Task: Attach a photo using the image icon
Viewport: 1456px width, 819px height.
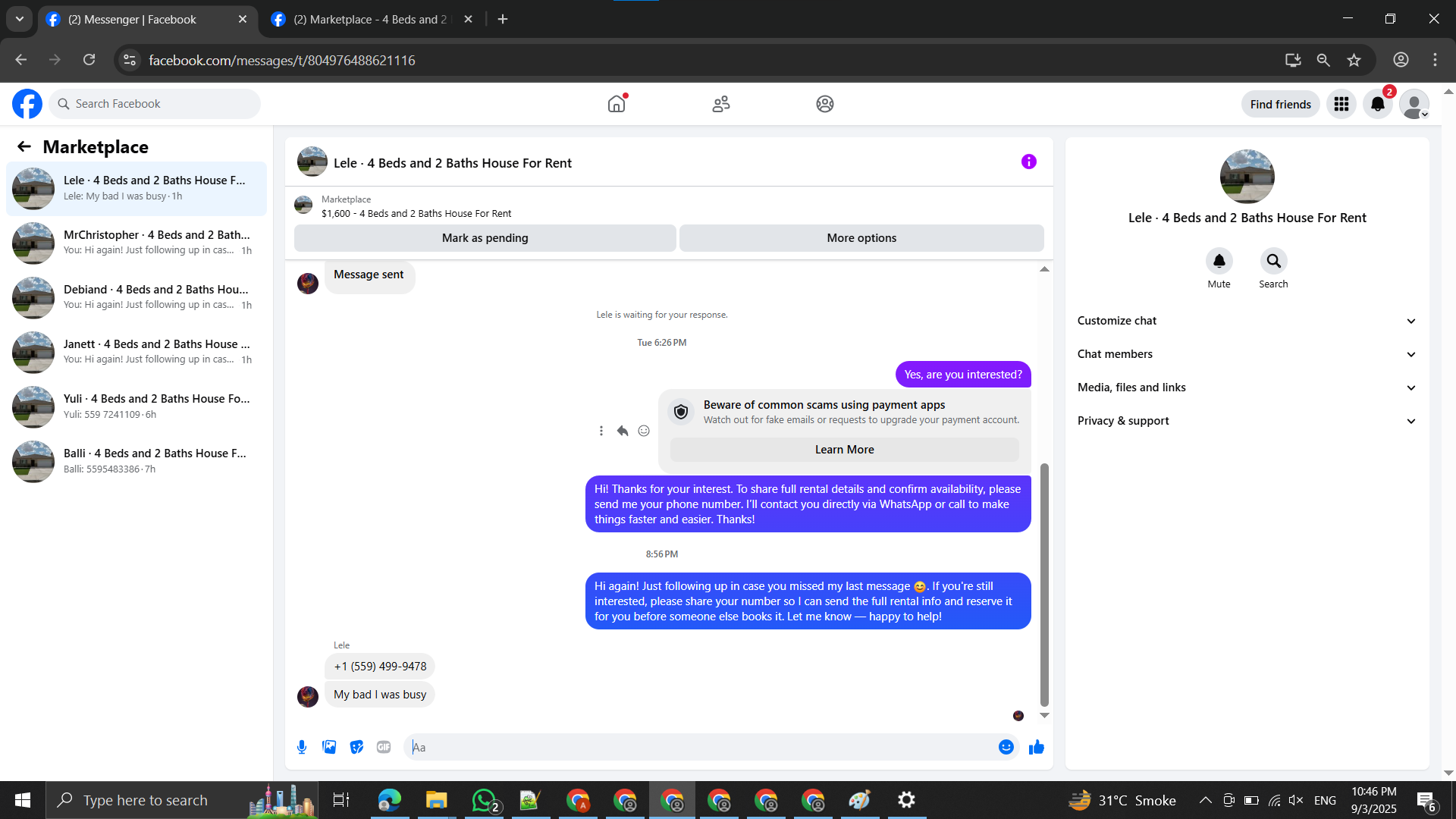Action: [329, 747]
